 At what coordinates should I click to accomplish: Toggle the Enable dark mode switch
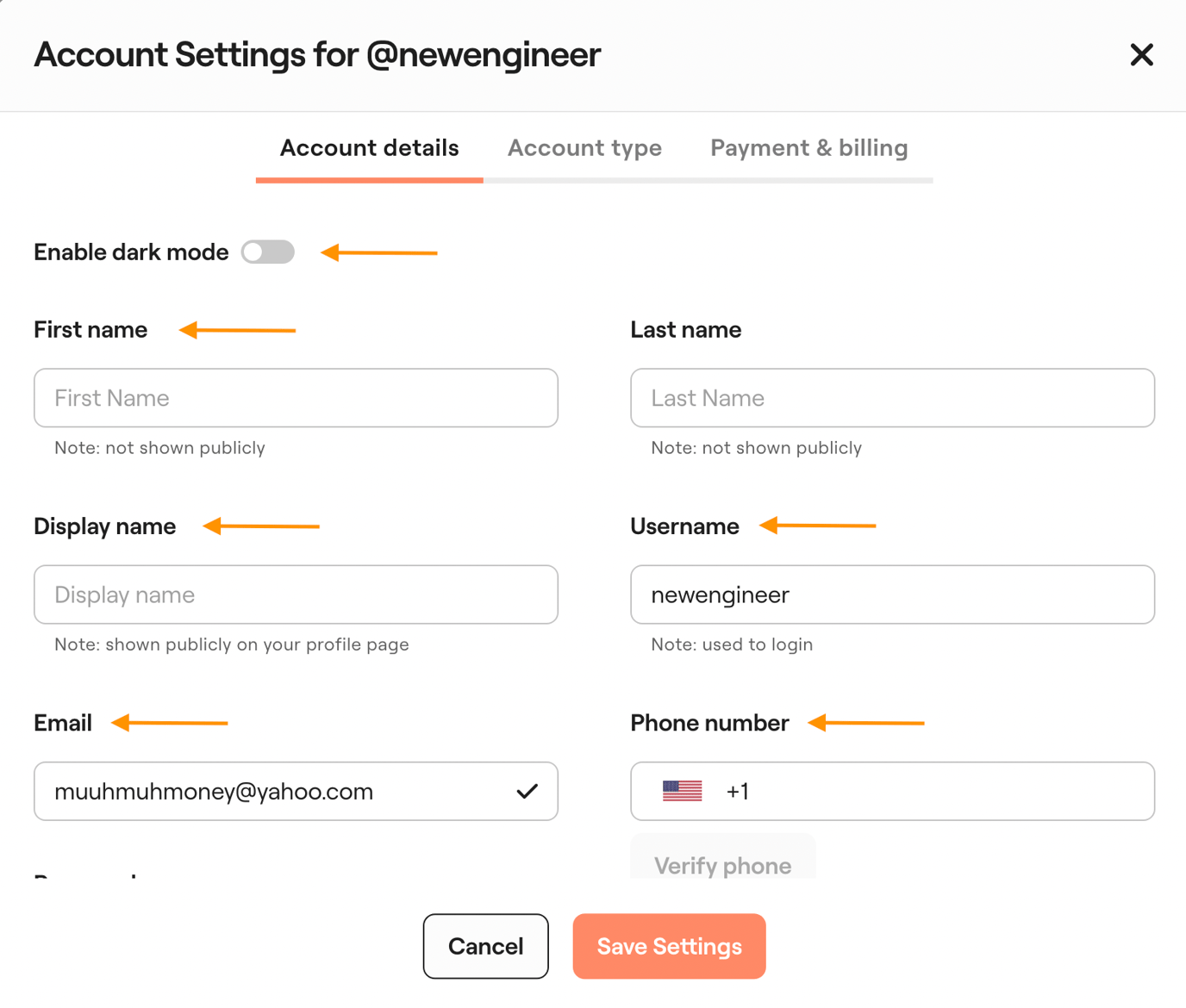point(267,252)
